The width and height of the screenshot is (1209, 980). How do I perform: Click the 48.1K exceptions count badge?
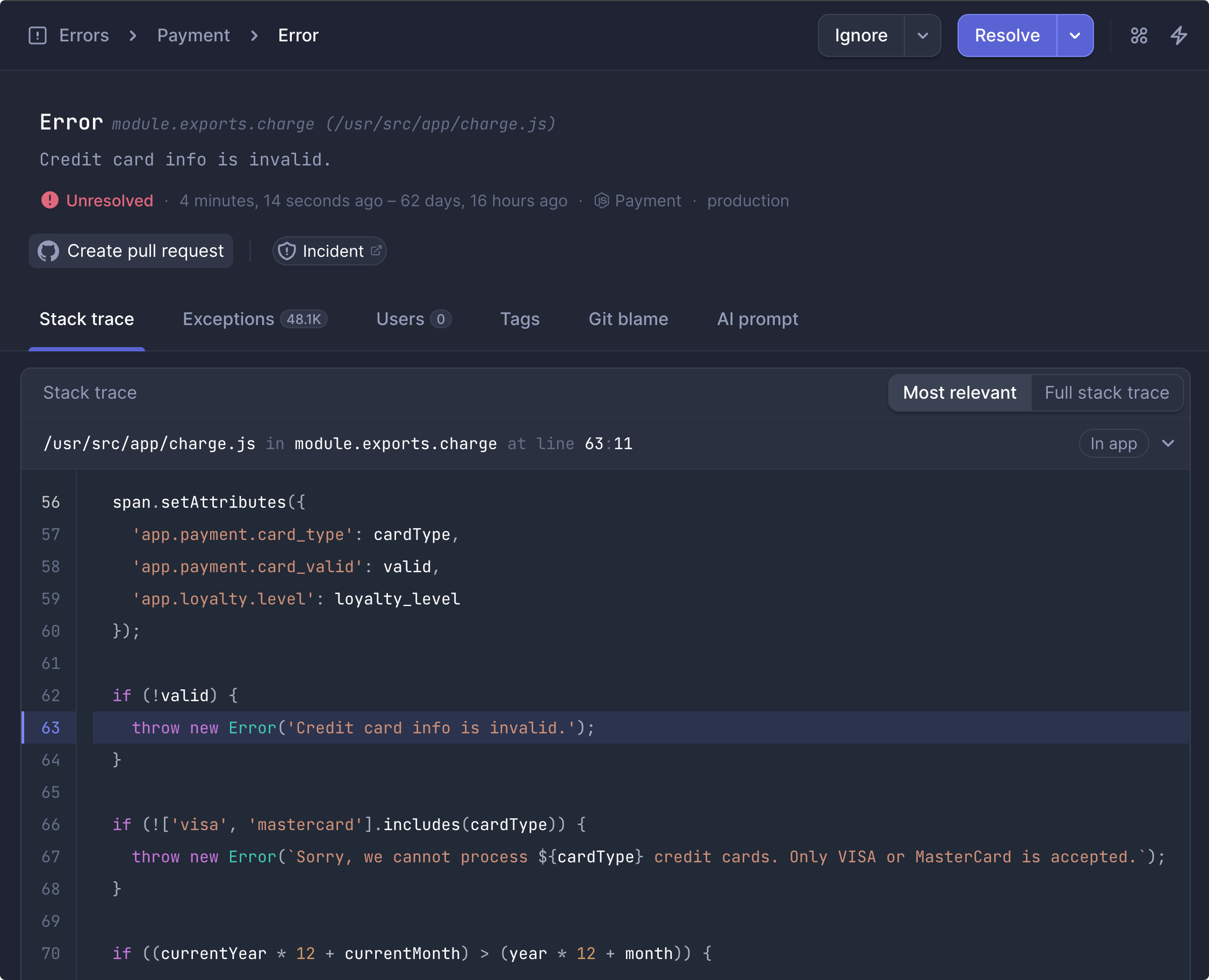[x=304, y=320]
